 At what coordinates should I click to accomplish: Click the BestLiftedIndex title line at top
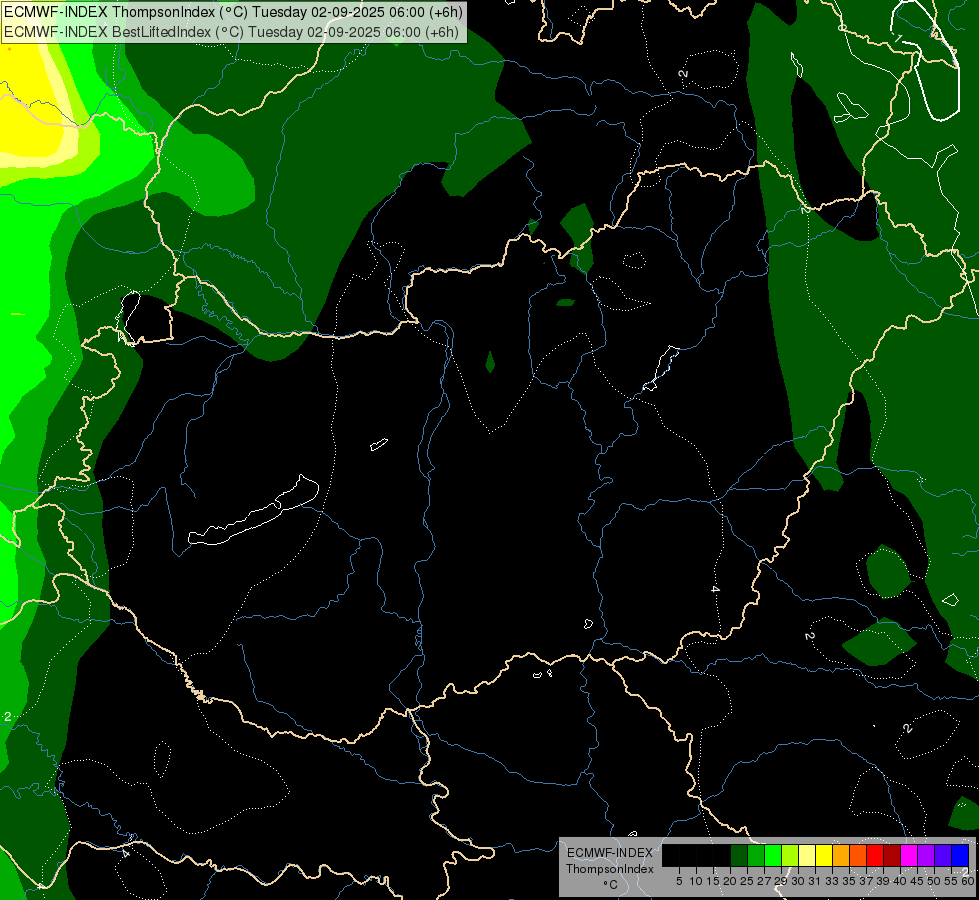(232, 32)
